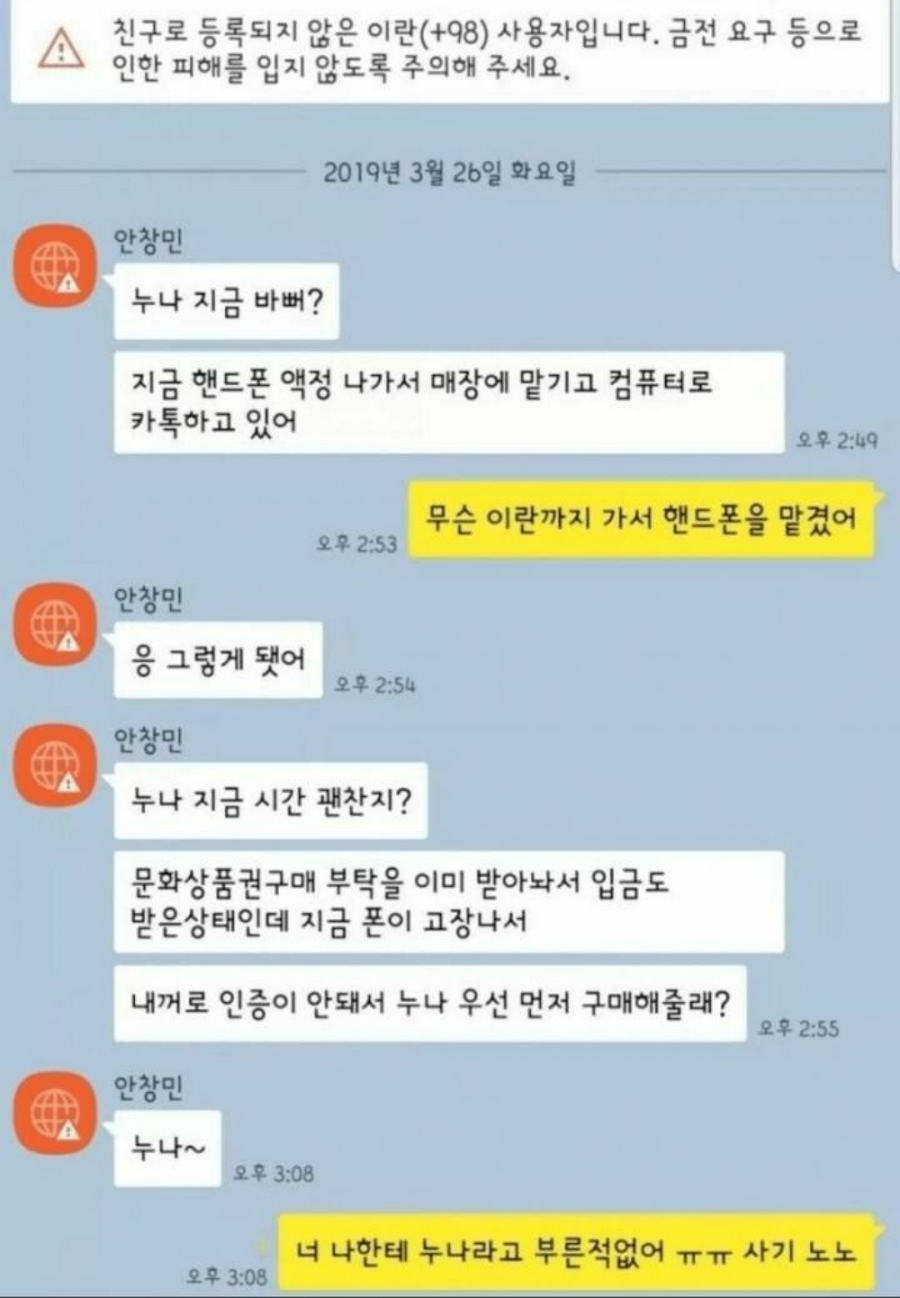Click the yellow "사기 노노" reply bubble
The image size is (900, 1298).
(579, 1251)
